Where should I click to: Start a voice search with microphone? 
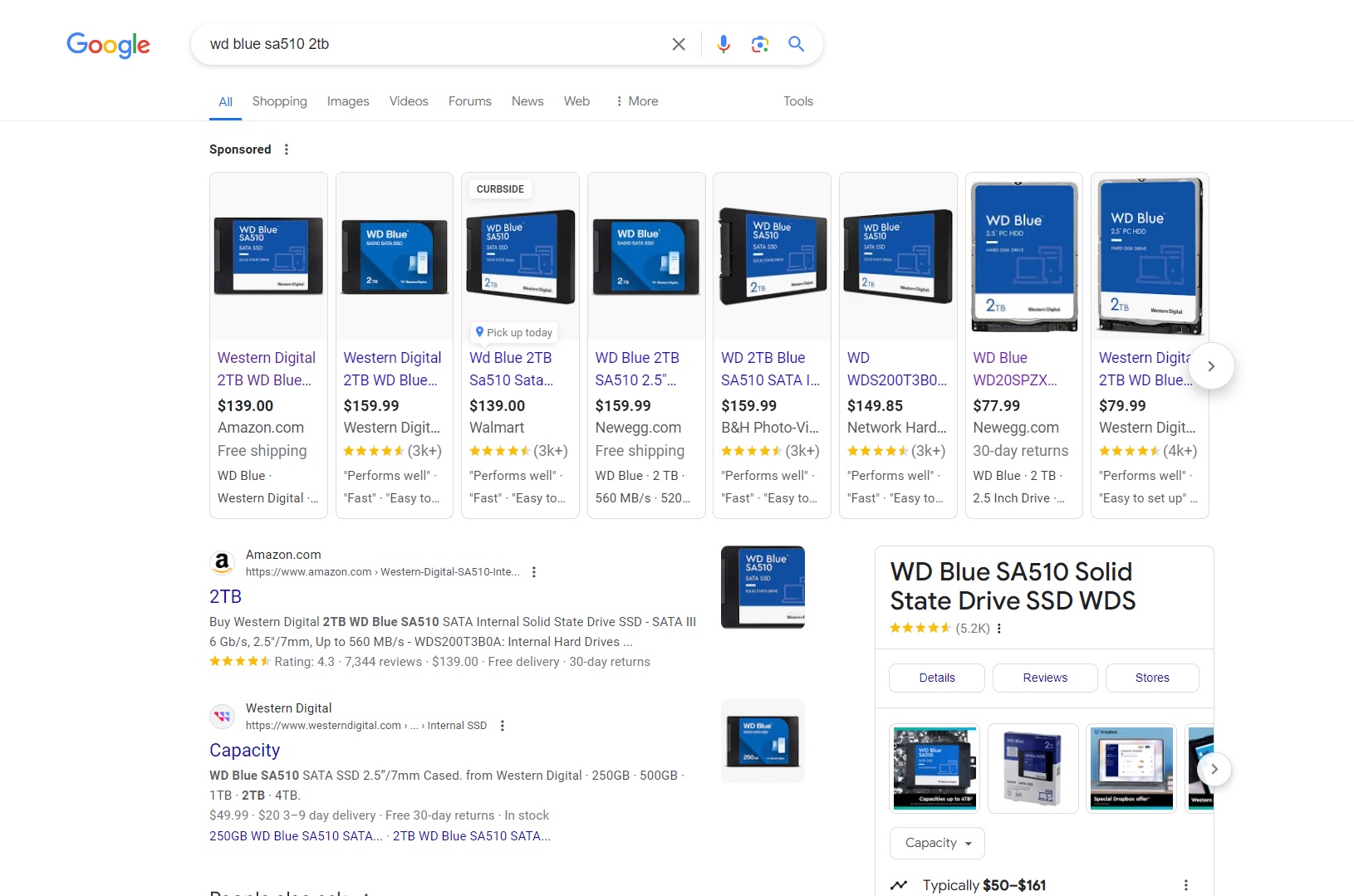pos(724,44)
